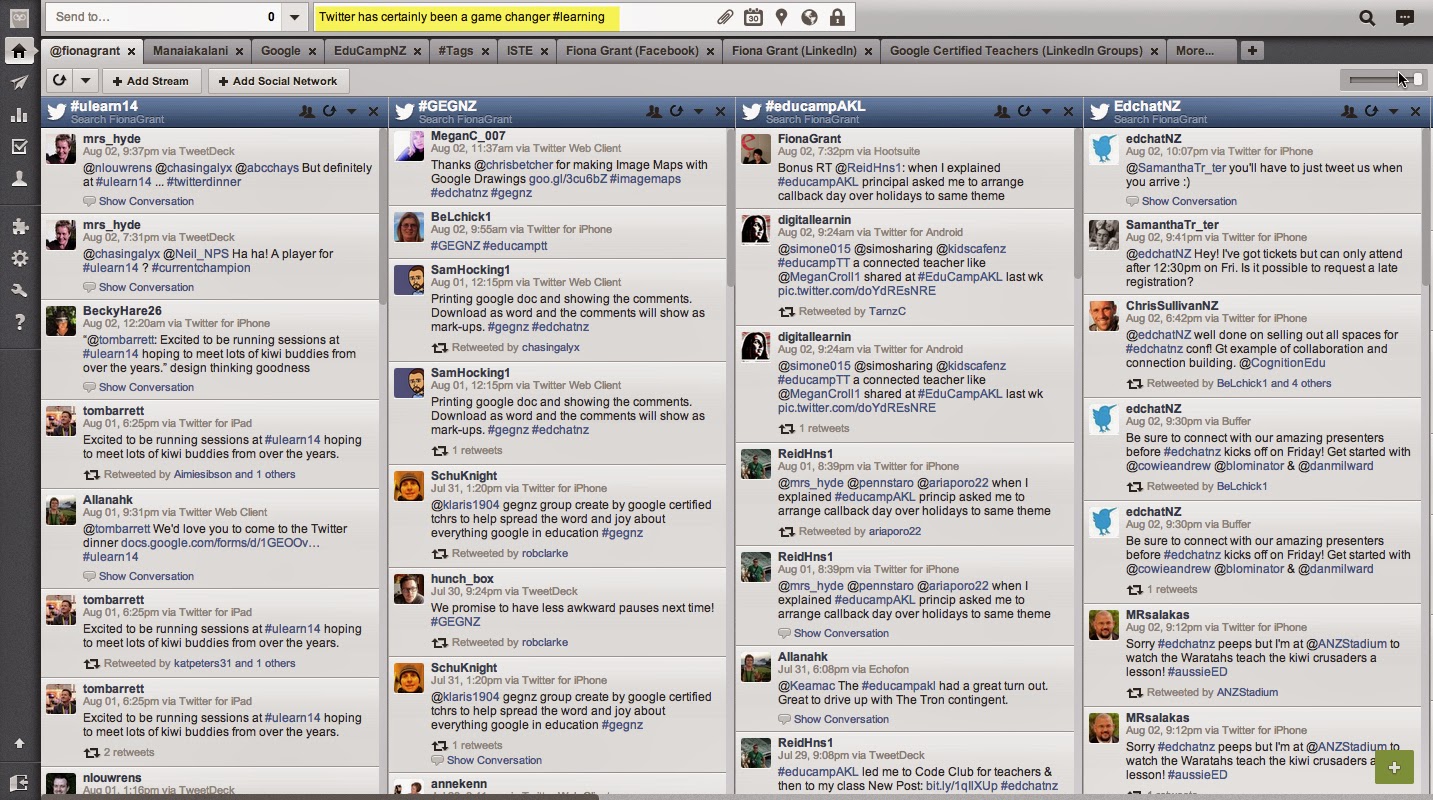Click the sign out icon at sidebar bottom
This screenshot has width=1433, height=800.
click(x=19, y=782)
